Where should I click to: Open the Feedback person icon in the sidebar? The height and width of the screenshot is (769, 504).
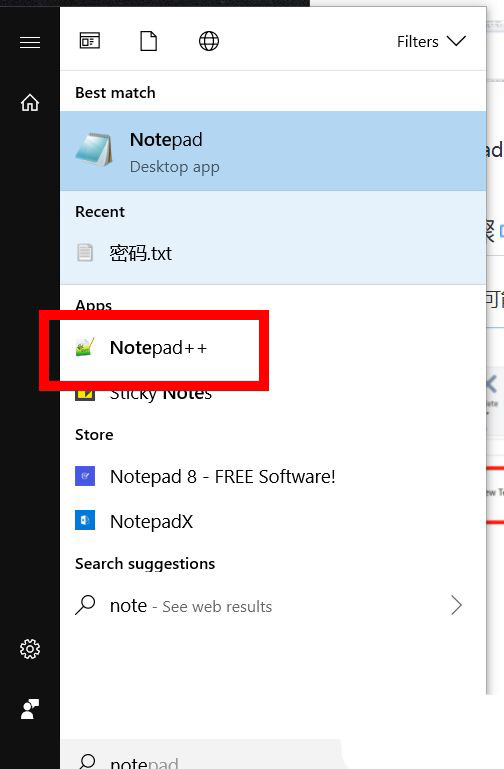tap(30, 709)
